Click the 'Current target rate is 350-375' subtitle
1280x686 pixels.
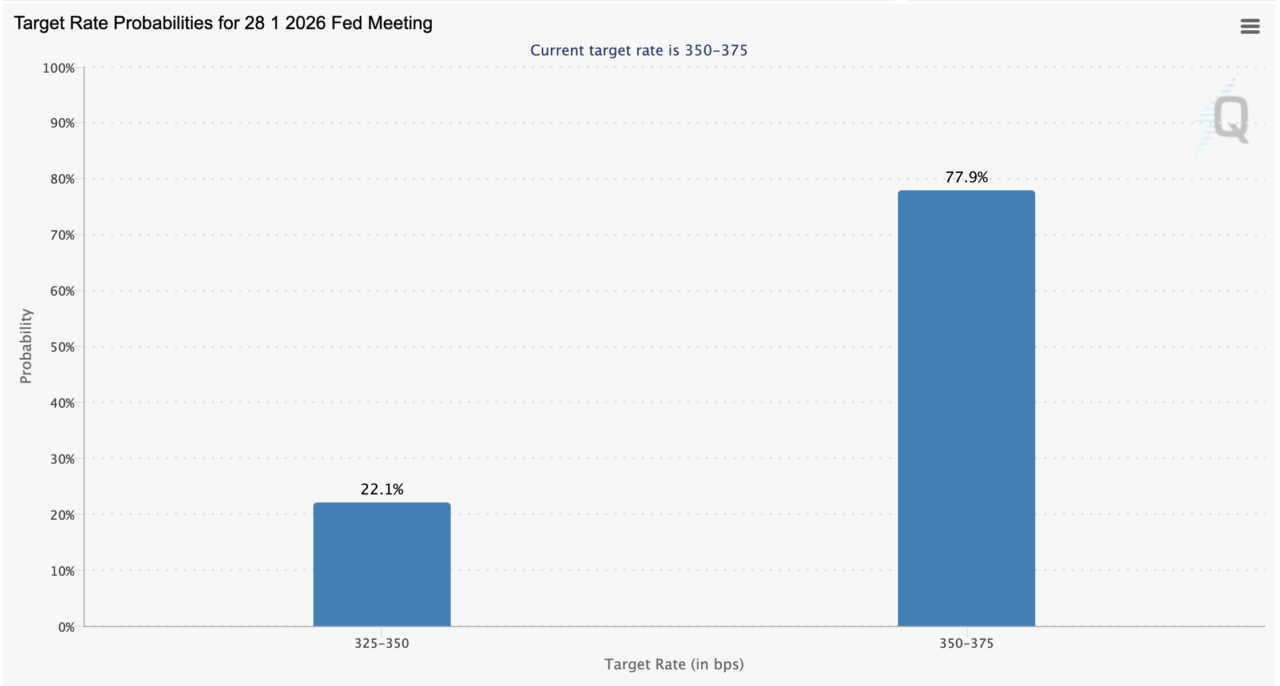[638, 50]
